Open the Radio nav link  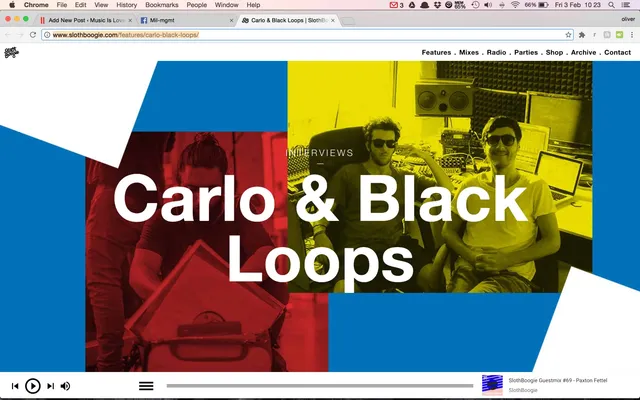pyautogui.click(x=496, y=52)
